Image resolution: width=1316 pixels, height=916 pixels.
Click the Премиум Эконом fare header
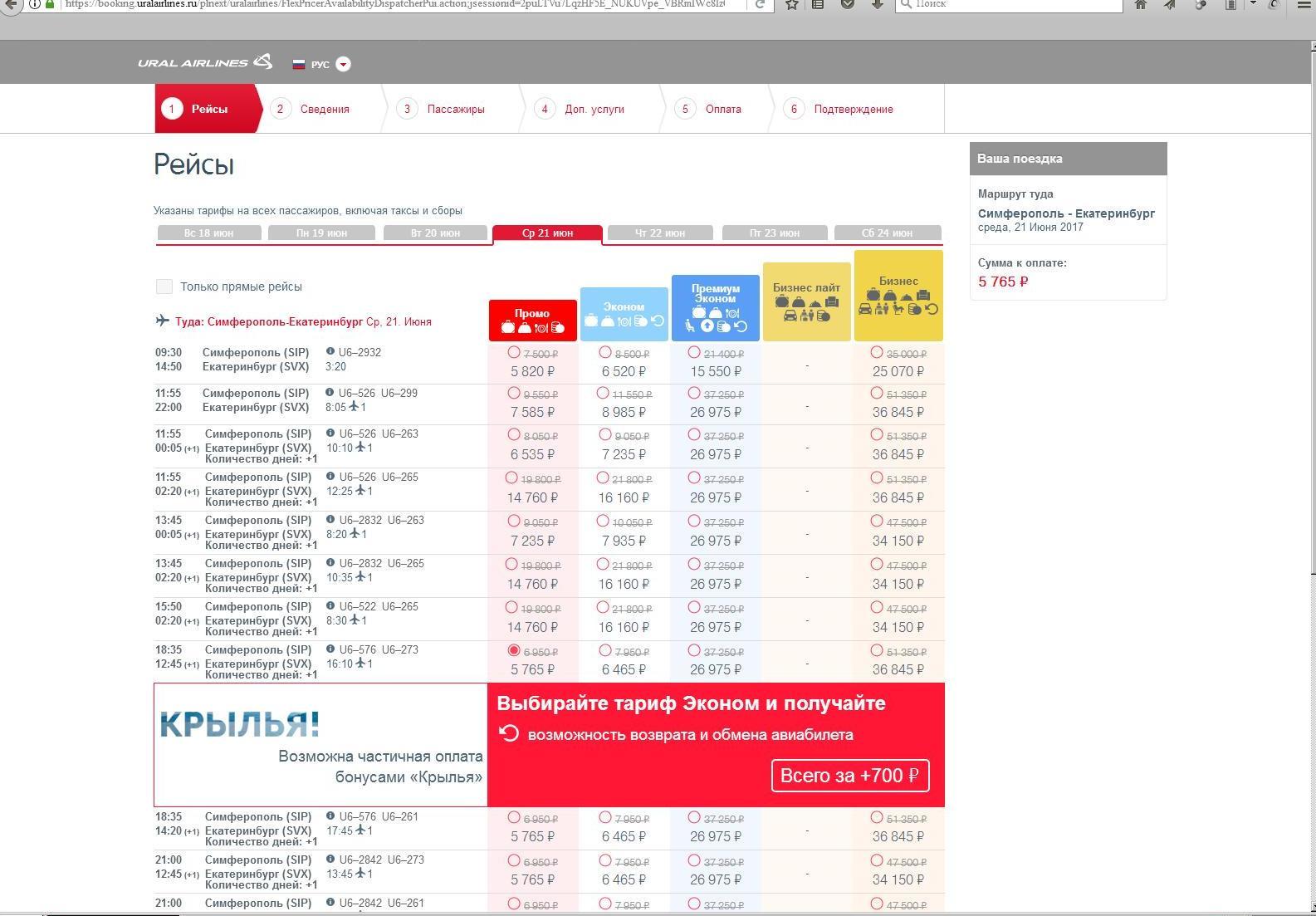(x=715, y=308)
